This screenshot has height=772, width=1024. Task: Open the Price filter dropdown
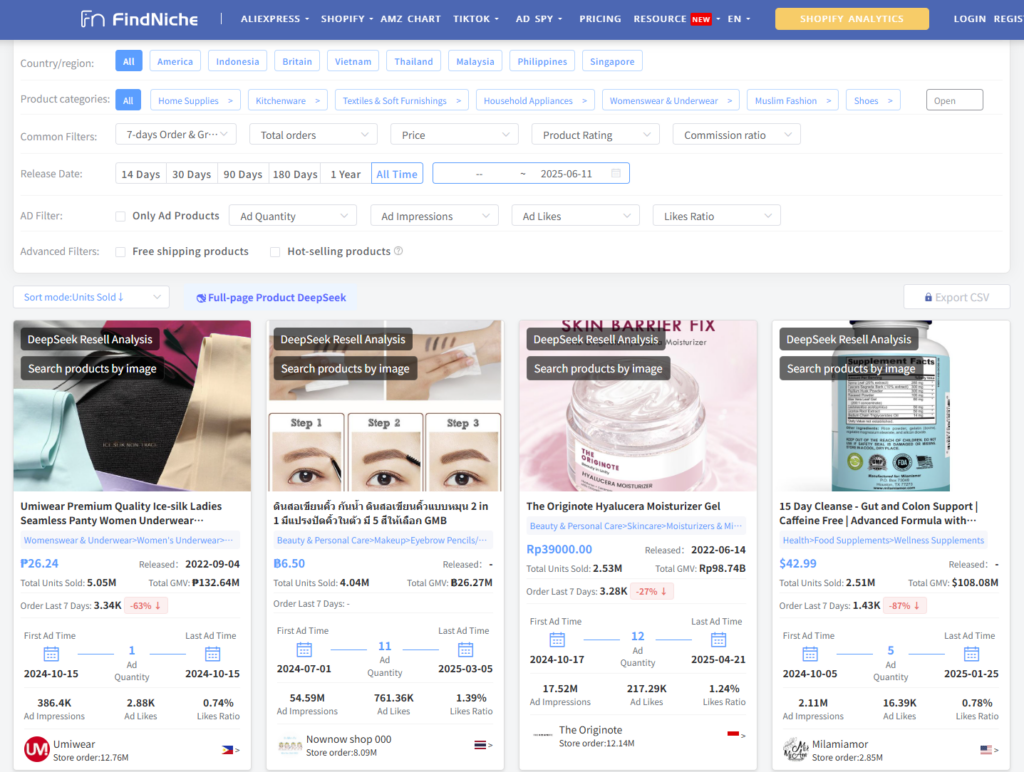[455, 135]
